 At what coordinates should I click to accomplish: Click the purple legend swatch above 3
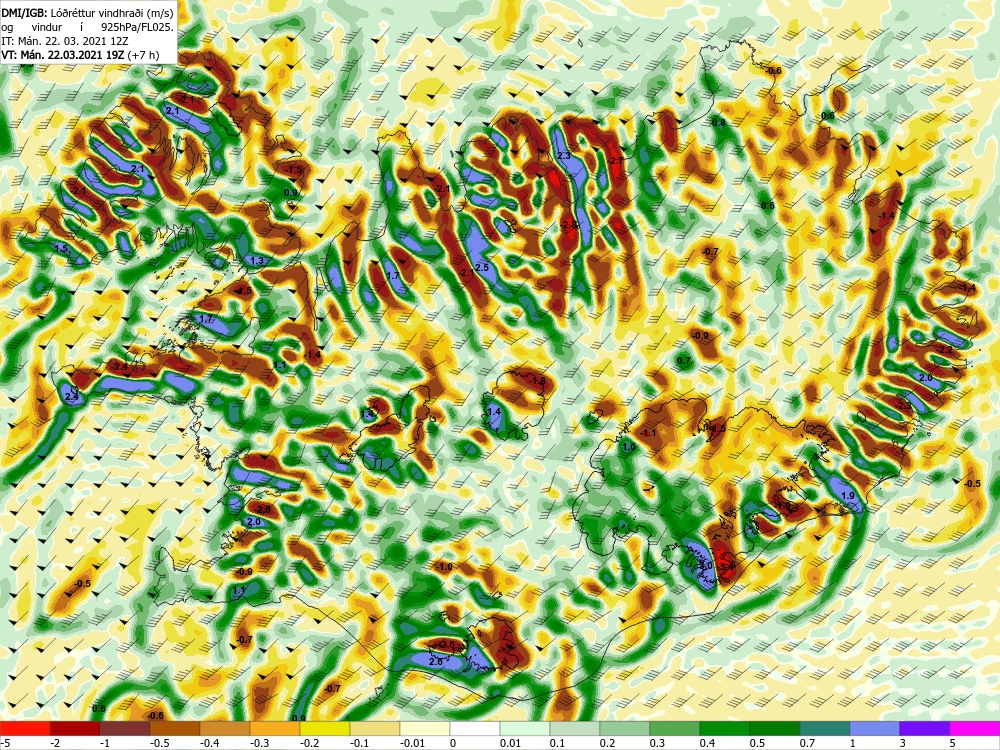point(925,728)
